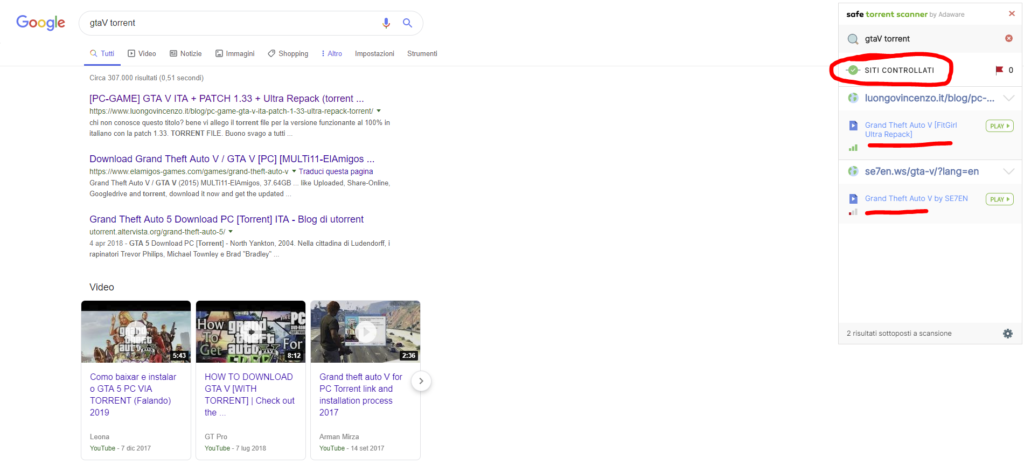Click the red flag flagged-sites icon

pyautogui.click(x=999, y=70)
